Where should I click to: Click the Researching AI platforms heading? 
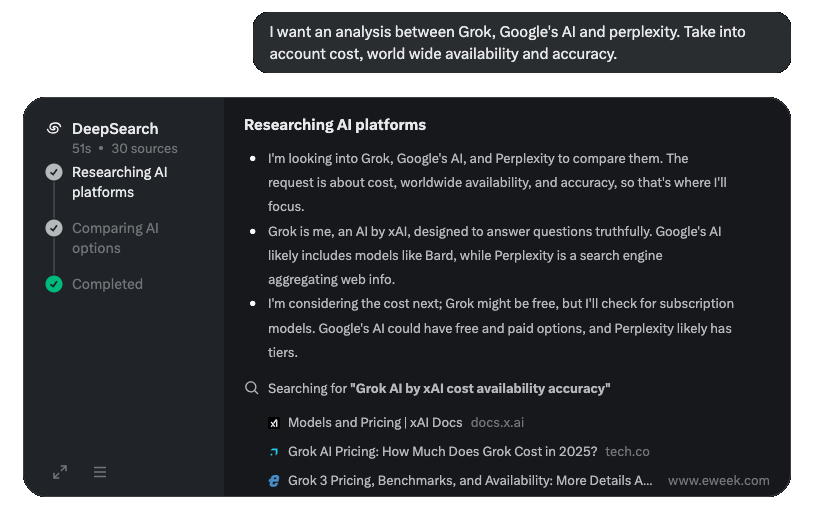tap(335, 124)
